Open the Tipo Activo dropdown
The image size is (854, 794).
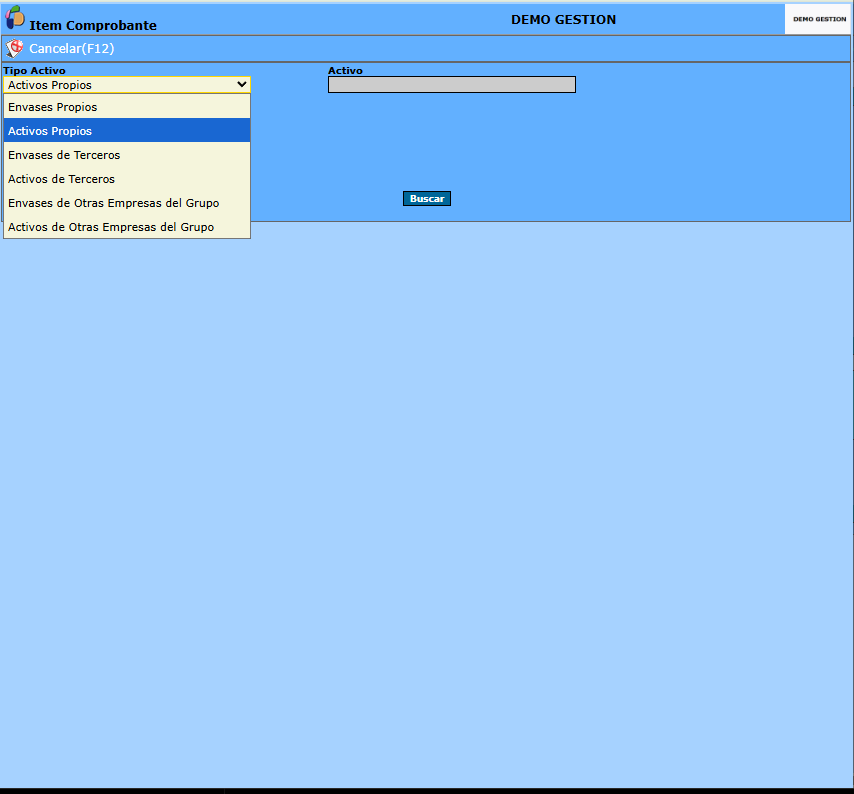(127, 85)
